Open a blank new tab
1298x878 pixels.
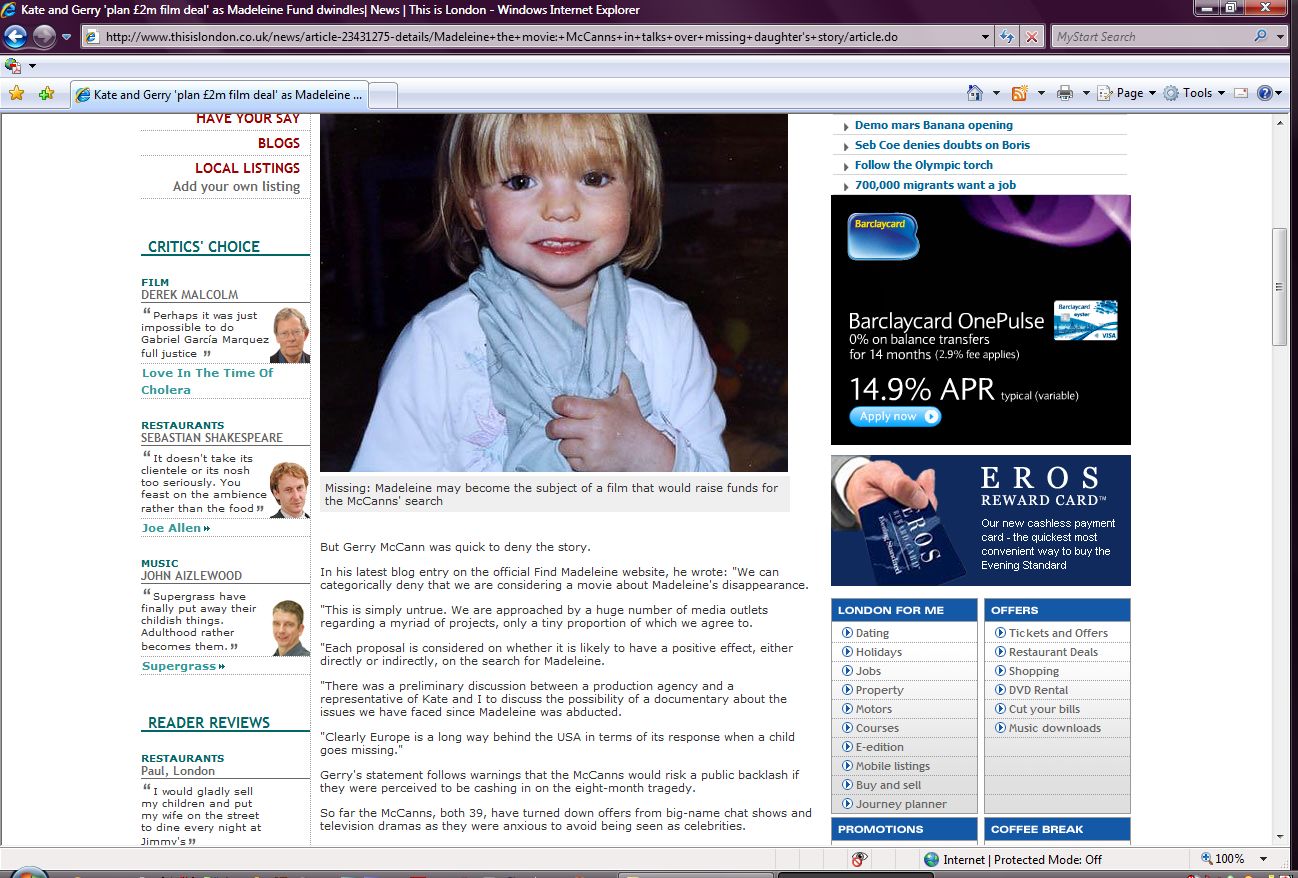384,95
